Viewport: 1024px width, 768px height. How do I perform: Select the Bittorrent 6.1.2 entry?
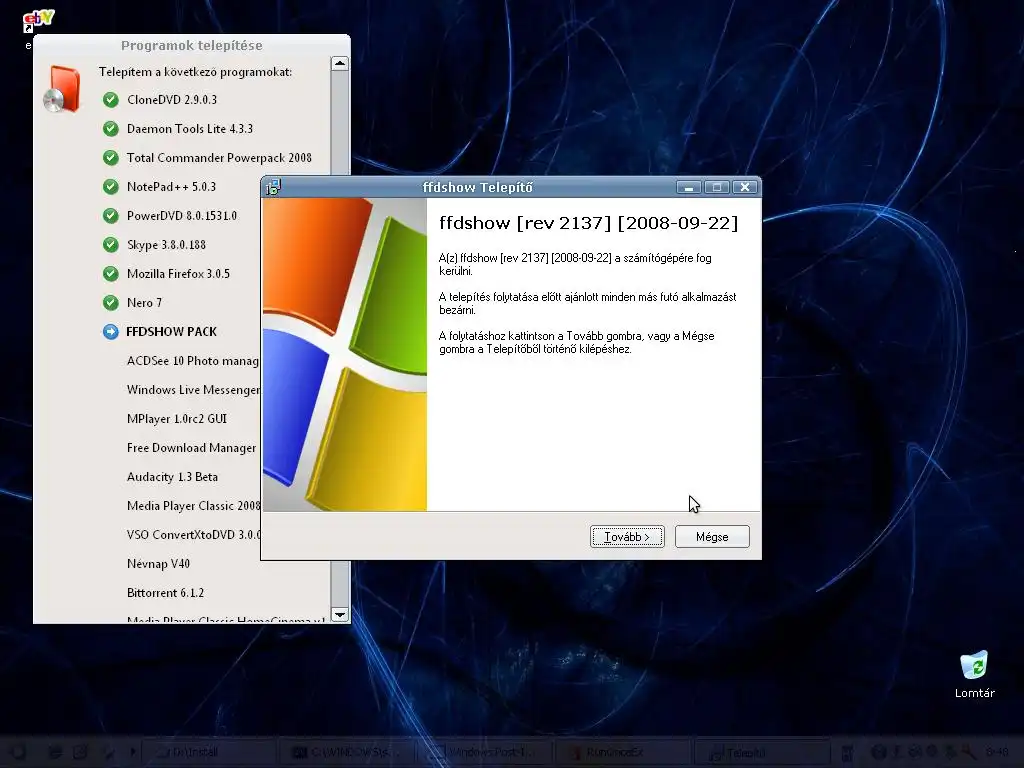(x=165, y=593)
